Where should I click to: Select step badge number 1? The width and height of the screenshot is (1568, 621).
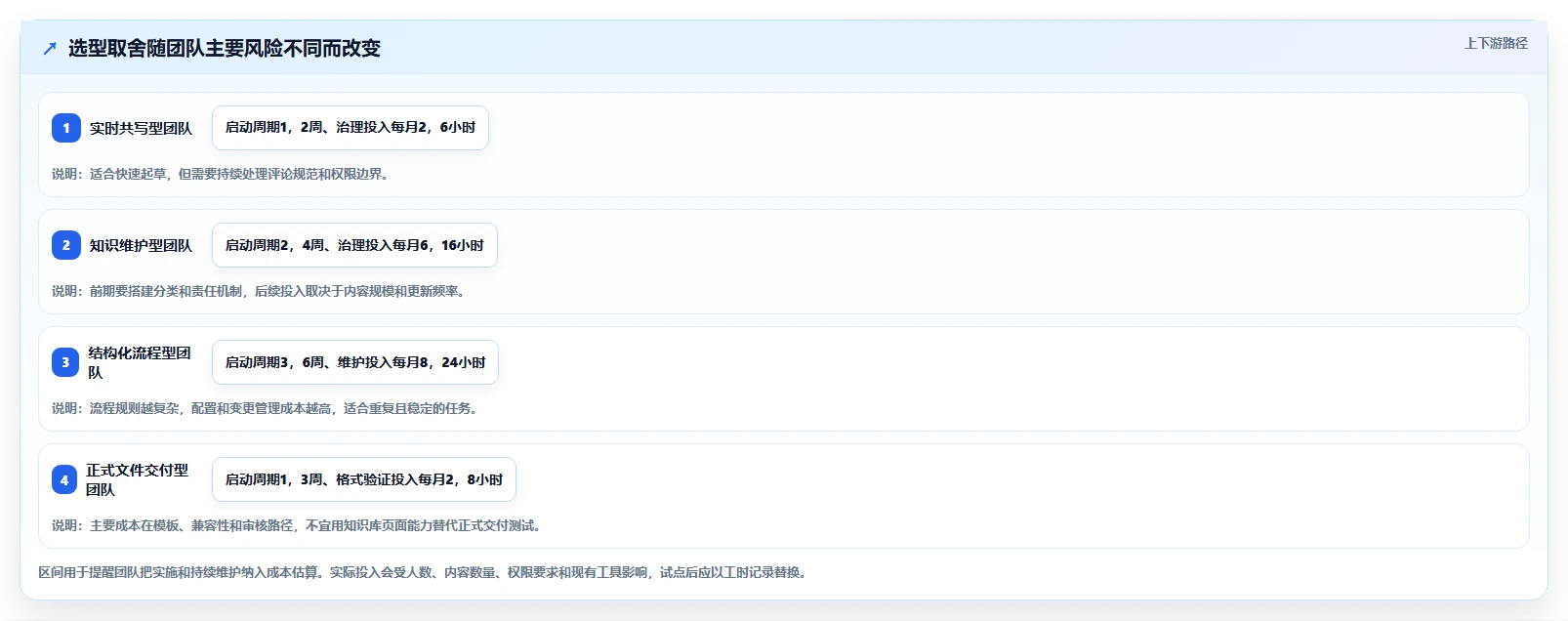(66, 128)
